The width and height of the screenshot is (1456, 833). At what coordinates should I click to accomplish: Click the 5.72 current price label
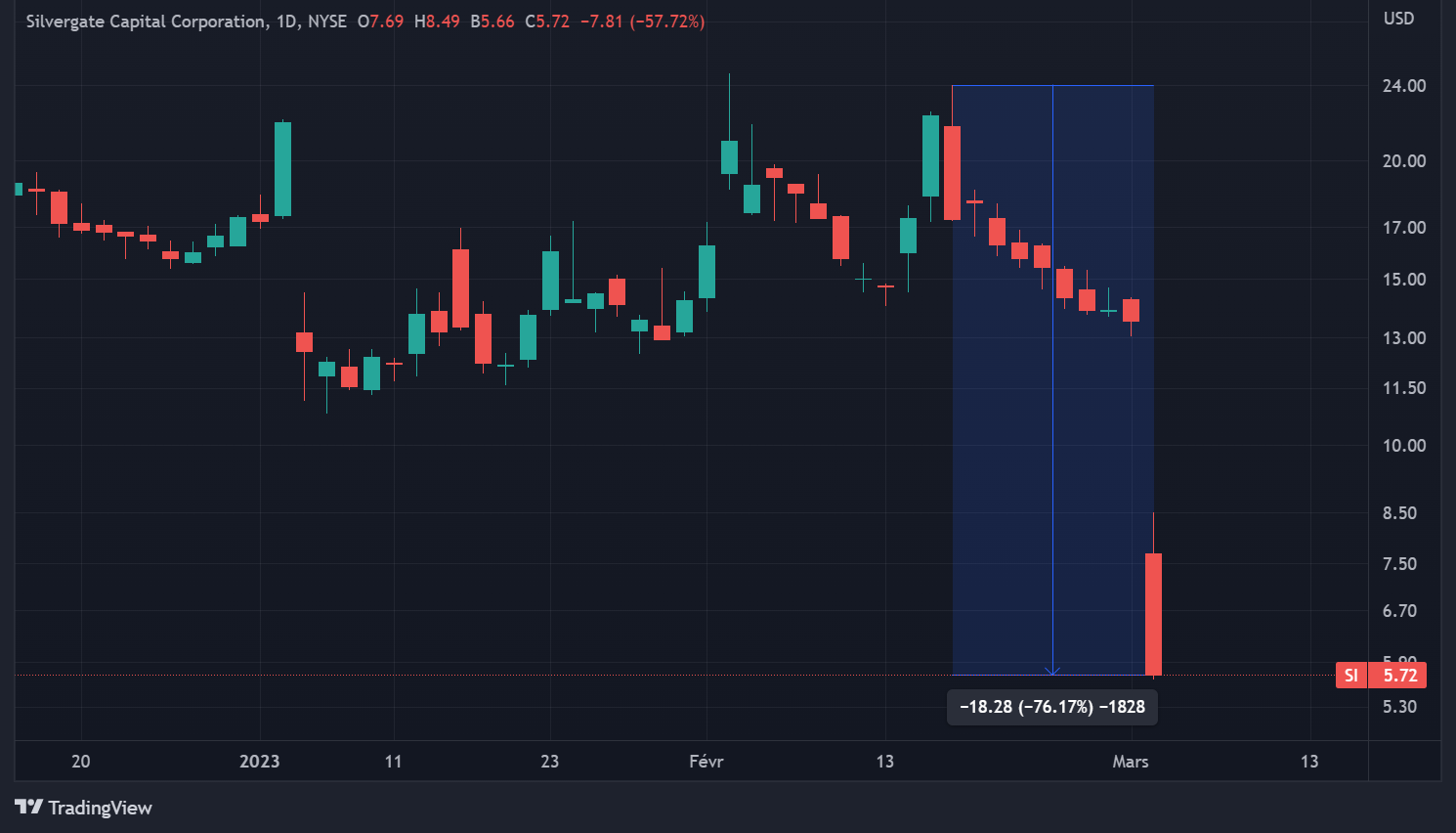click(x=1399, y=676)
